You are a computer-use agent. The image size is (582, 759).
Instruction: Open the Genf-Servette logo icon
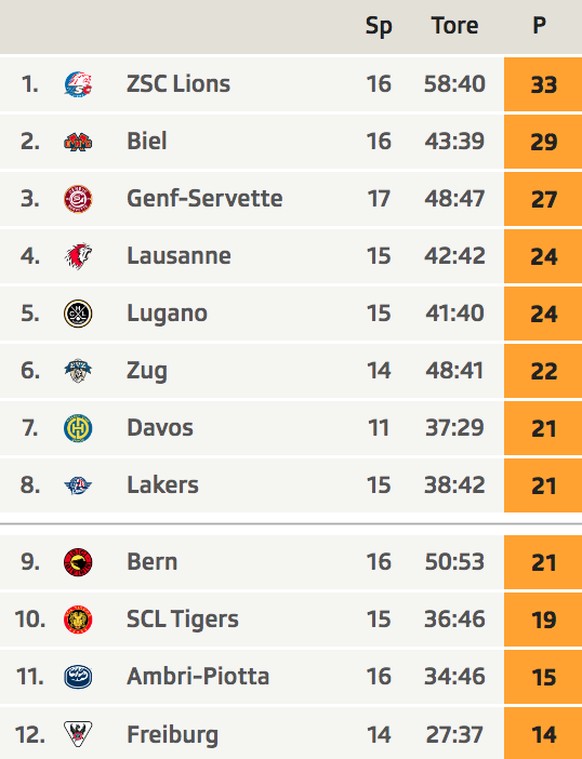tap(78, 199)
